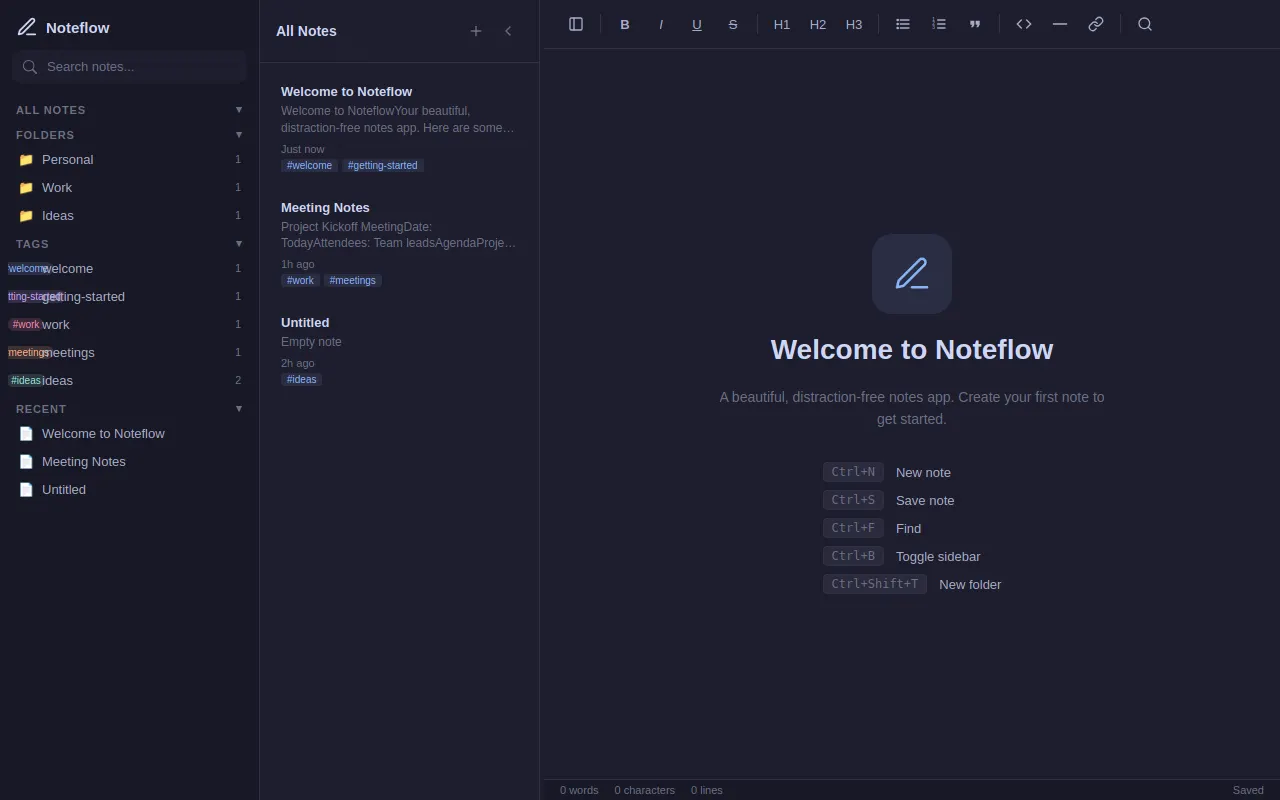This screenshot has width=1280, height=800.
Task: Filter by the work tag in sidebar
Action: [x=129, y=324]
